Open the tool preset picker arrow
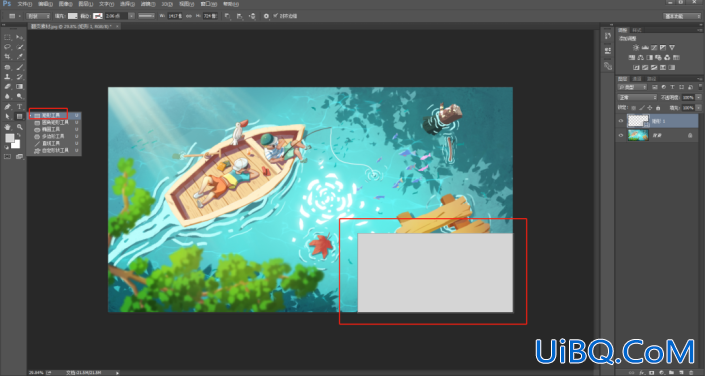 pos(20,16)
